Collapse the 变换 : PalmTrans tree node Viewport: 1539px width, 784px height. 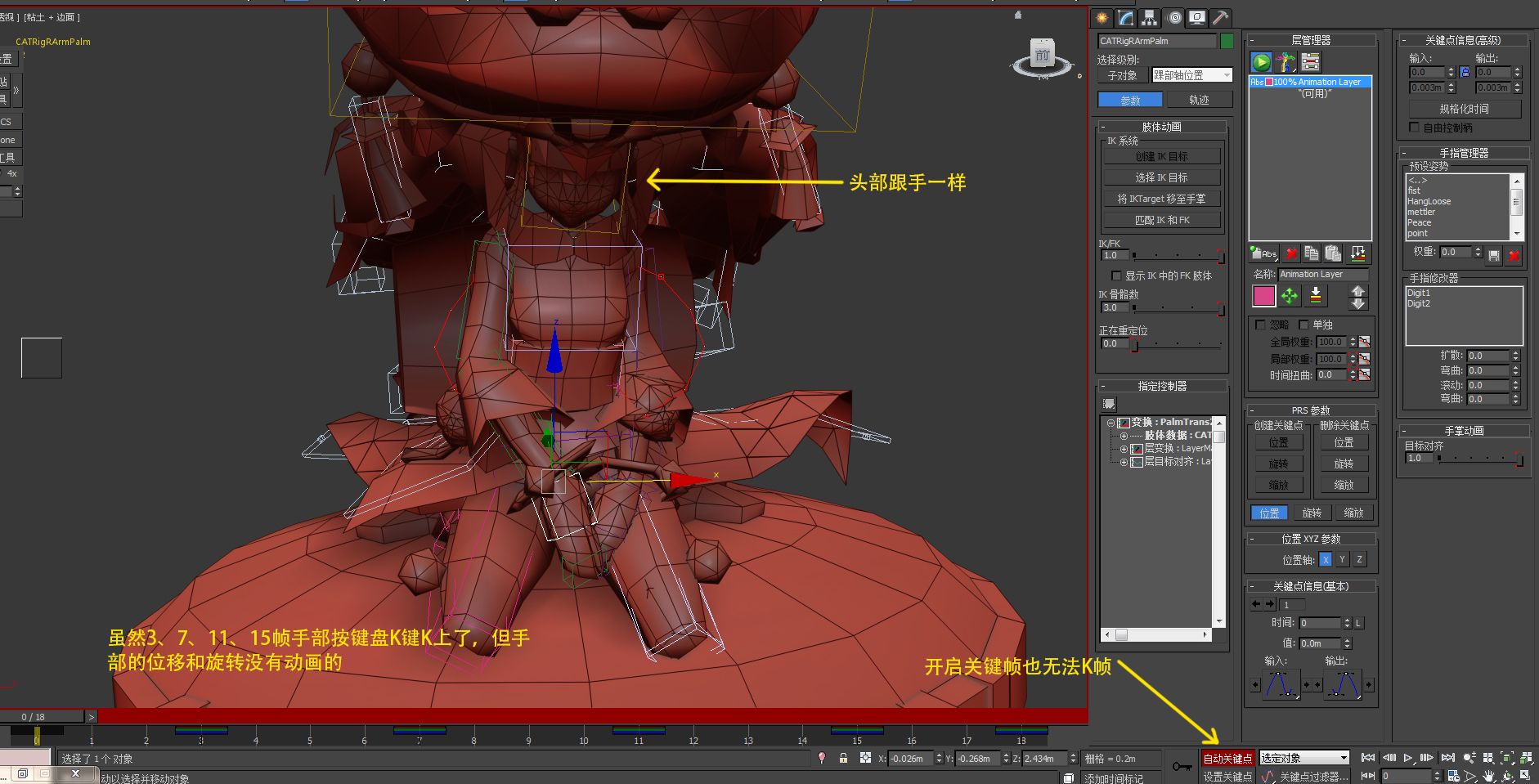coord(1111,423)
